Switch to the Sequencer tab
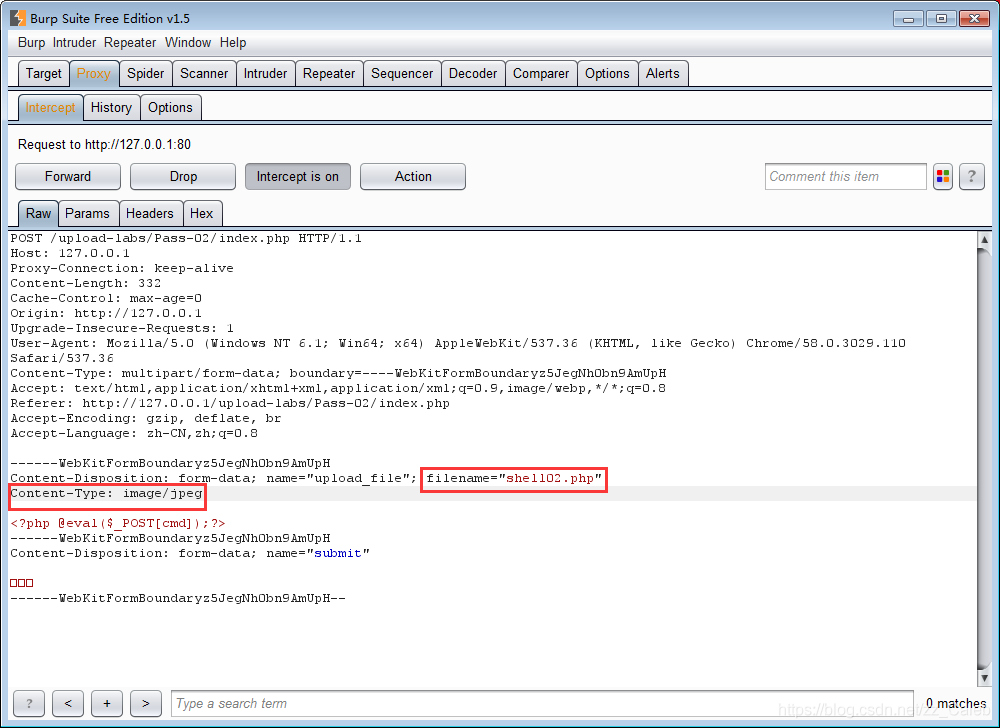Viewport: 1000px width, 728px height. pyautogui.click(x=402, y=74)
